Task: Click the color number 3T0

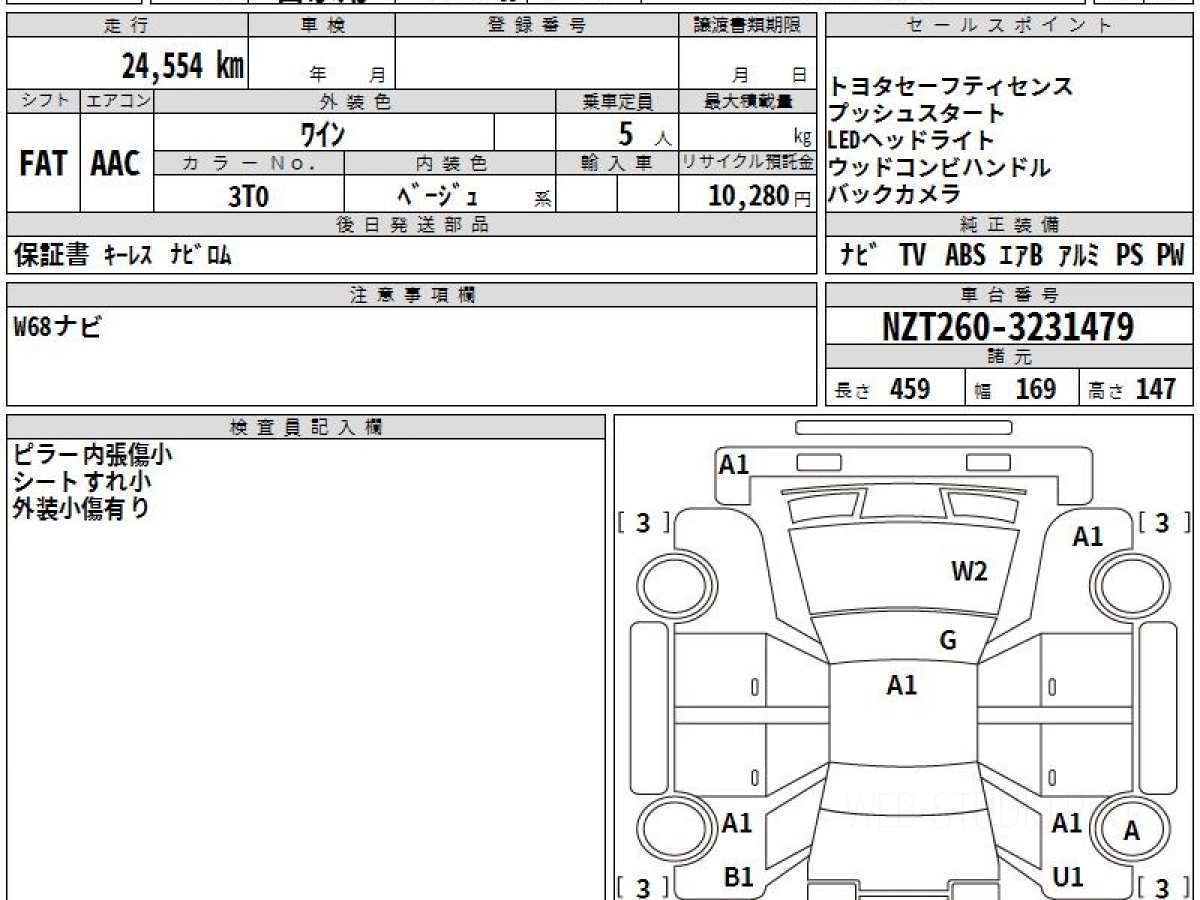Action: tap(248, 197)
